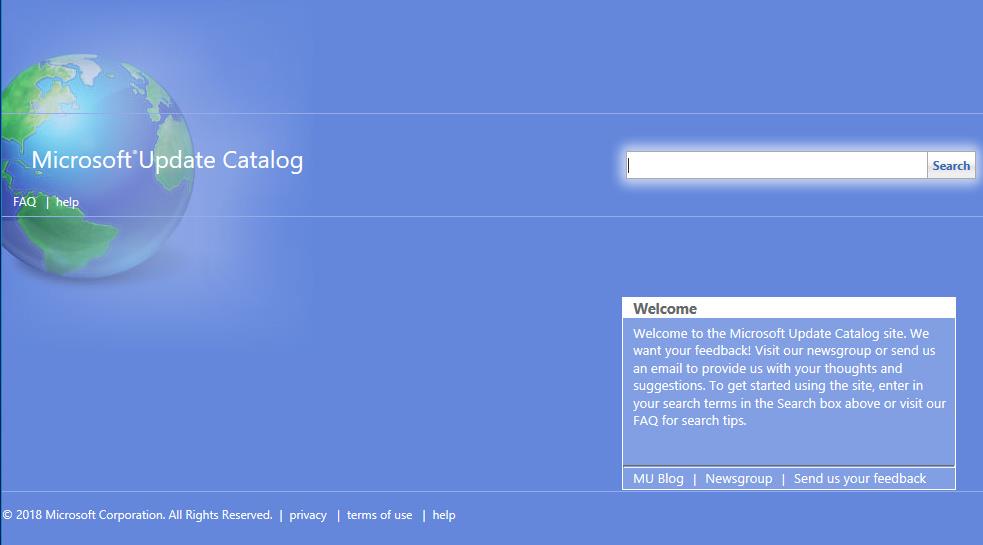Open the Newsgroup link
The image size is (983, 545).
coord(739,479)
